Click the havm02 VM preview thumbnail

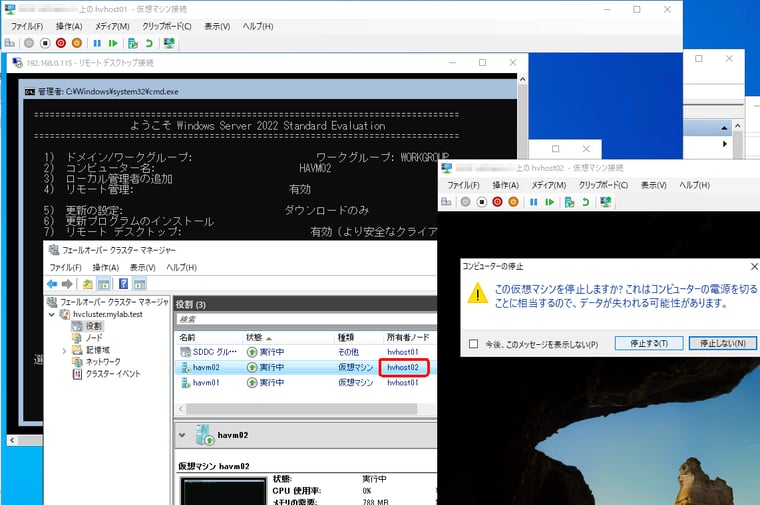point(223,491)
